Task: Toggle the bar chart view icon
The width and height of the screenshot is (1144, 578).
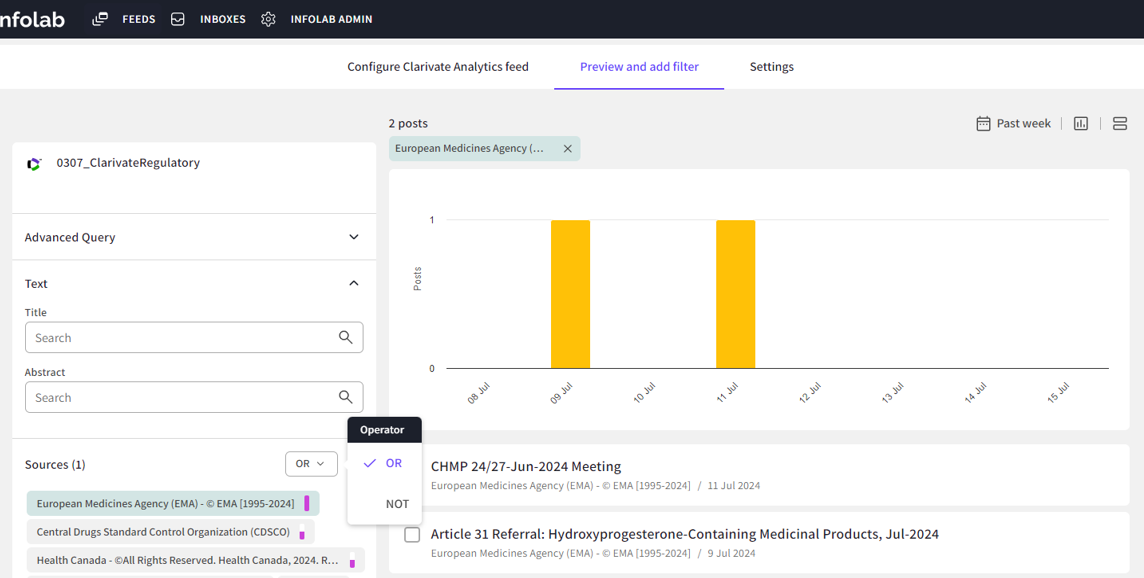Action: click(1081, 123)
